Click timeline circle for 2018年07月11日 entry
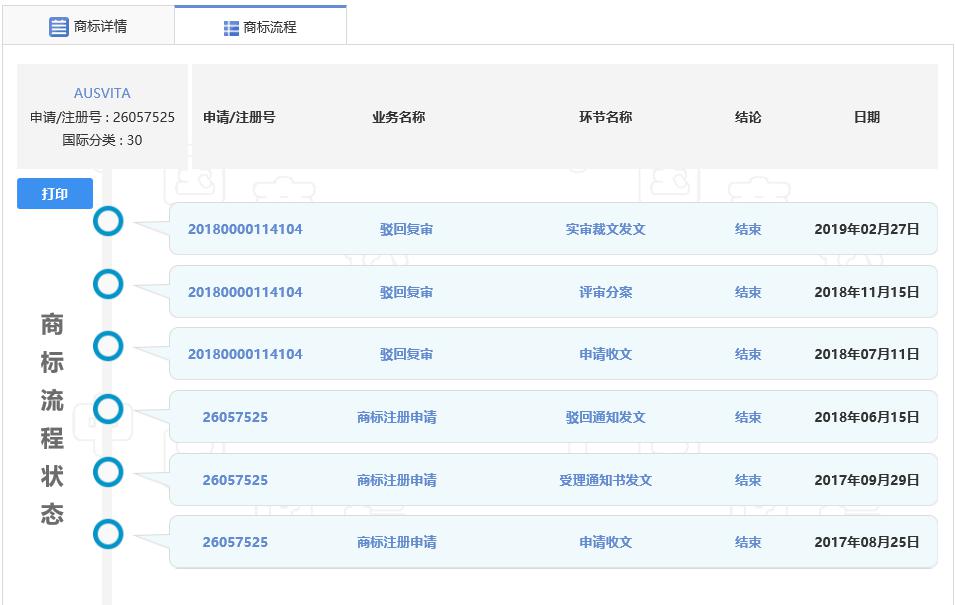The height and width of the screenshot is (605, 955). [108, 347]
